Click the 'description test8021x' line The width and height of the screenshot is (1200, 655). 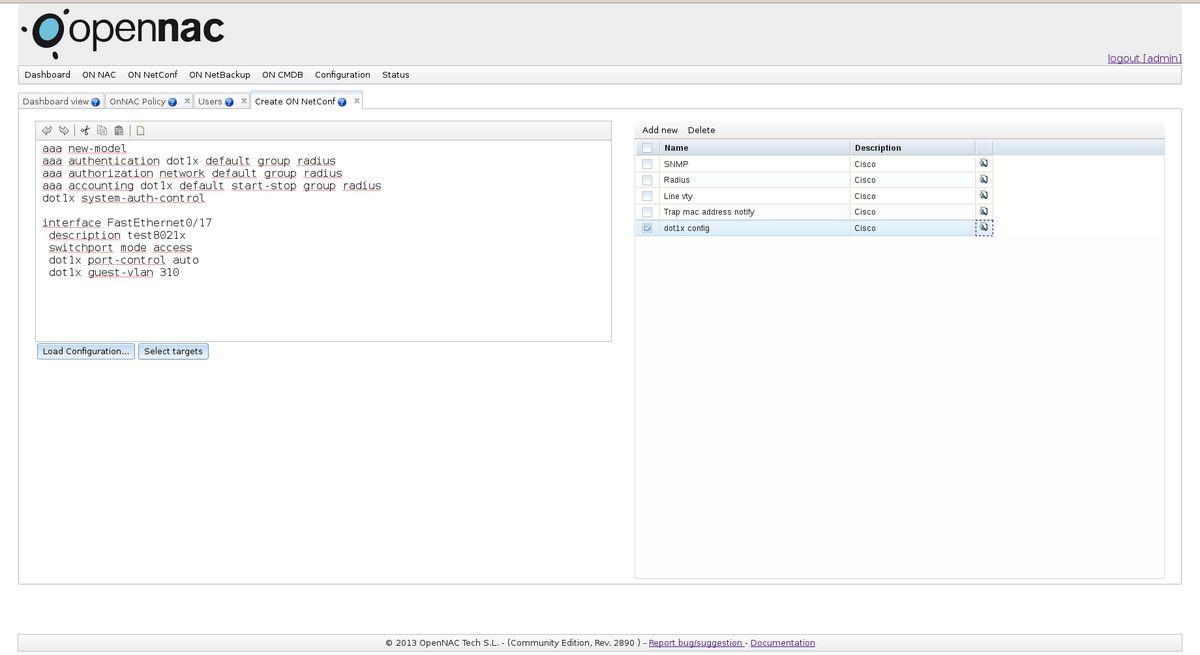[117, 235]
